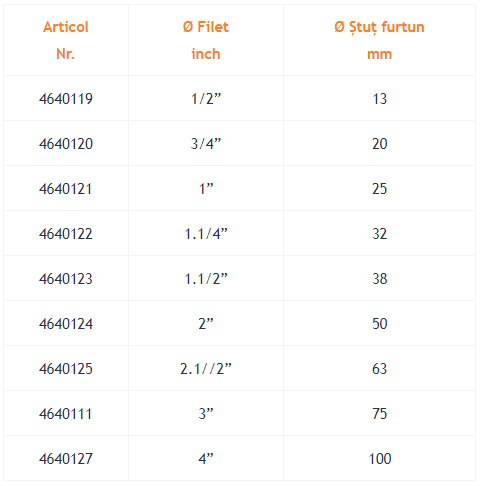Select the hose diameter value 38
This screenshot has width=488, height=486.
point(379,279)
